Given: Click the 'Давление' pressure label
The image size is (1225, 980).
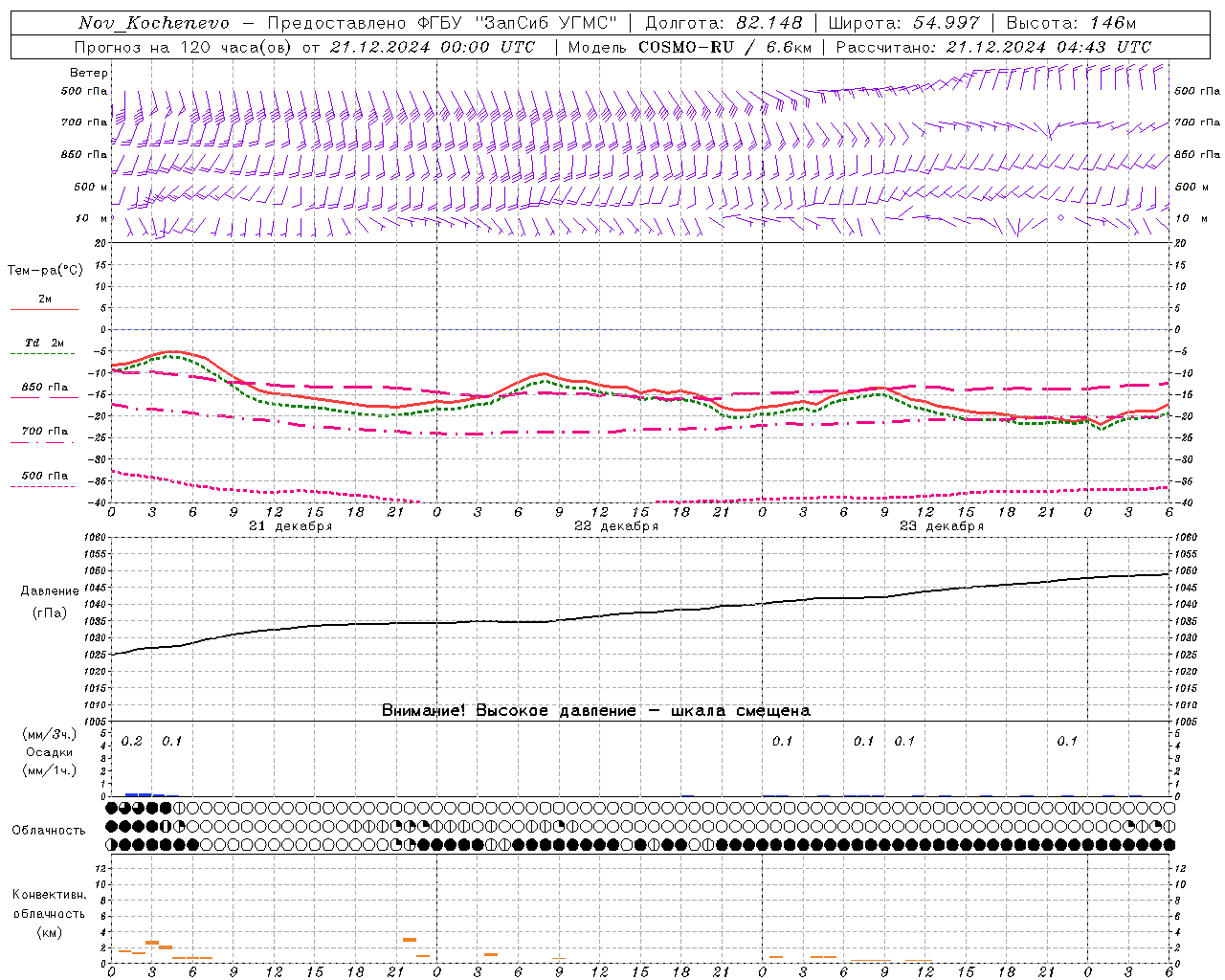Looking at the screenshot, I should [50, 591].
